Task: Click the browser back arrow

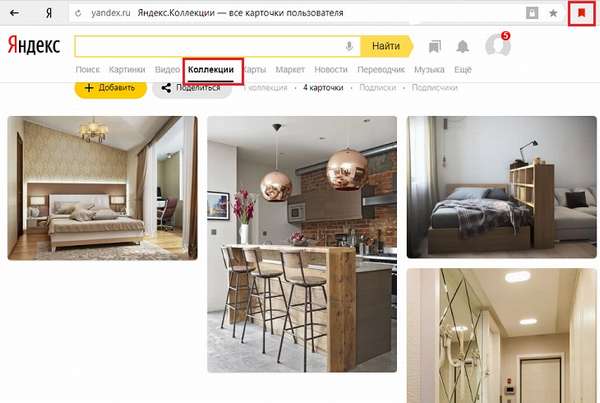Action: pyautogui.click(x=14, y=13)
